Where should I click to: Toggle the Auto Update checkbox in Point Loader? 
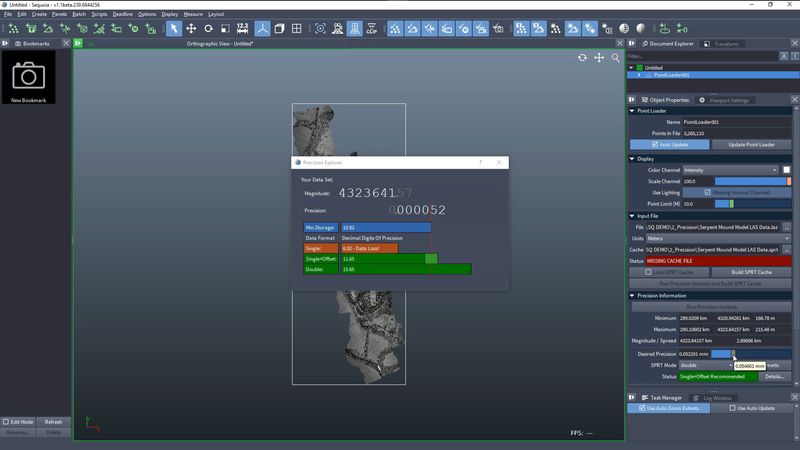click(x=655, y=144)
